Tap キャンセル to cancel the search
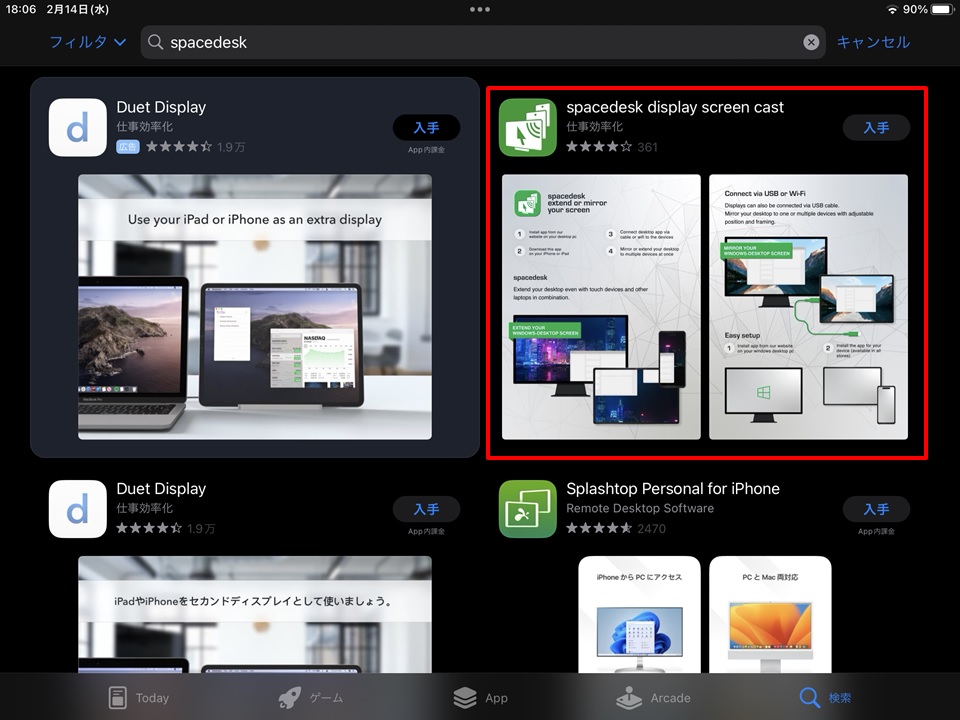 coord(873,42)
